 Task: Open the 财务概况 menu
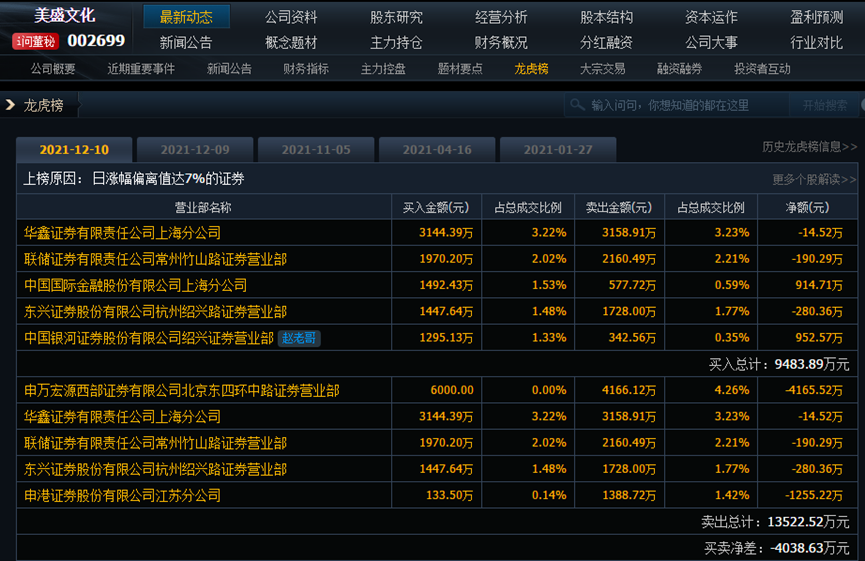[501, 42]
